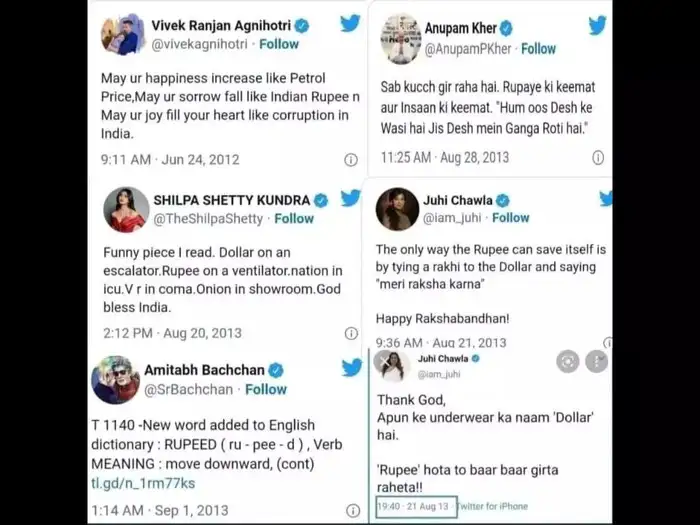This screenshot has width=700, height=525.
Task: View Shilpa Shetty Kundra's profile avatar
Action: pos(126,208)
